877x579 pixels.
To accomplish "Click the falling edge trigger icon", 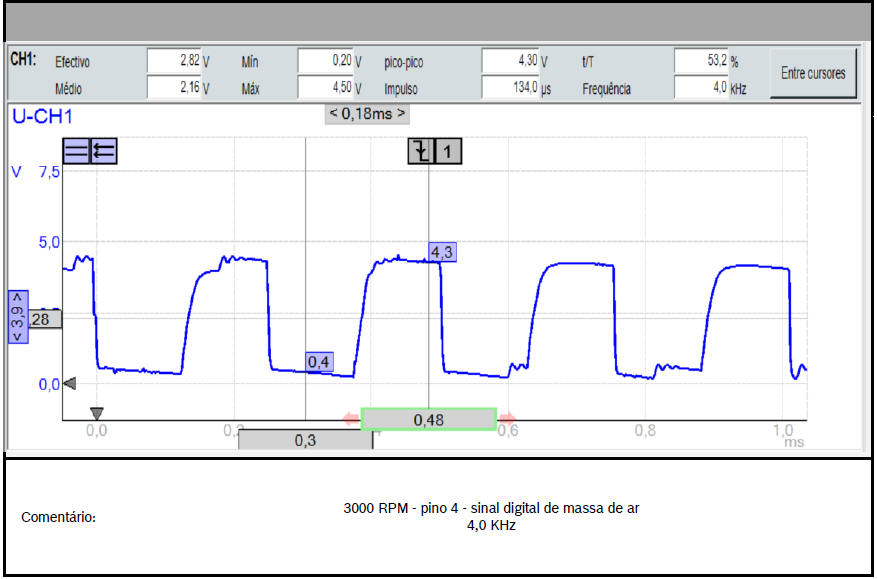I will [421, 151].
